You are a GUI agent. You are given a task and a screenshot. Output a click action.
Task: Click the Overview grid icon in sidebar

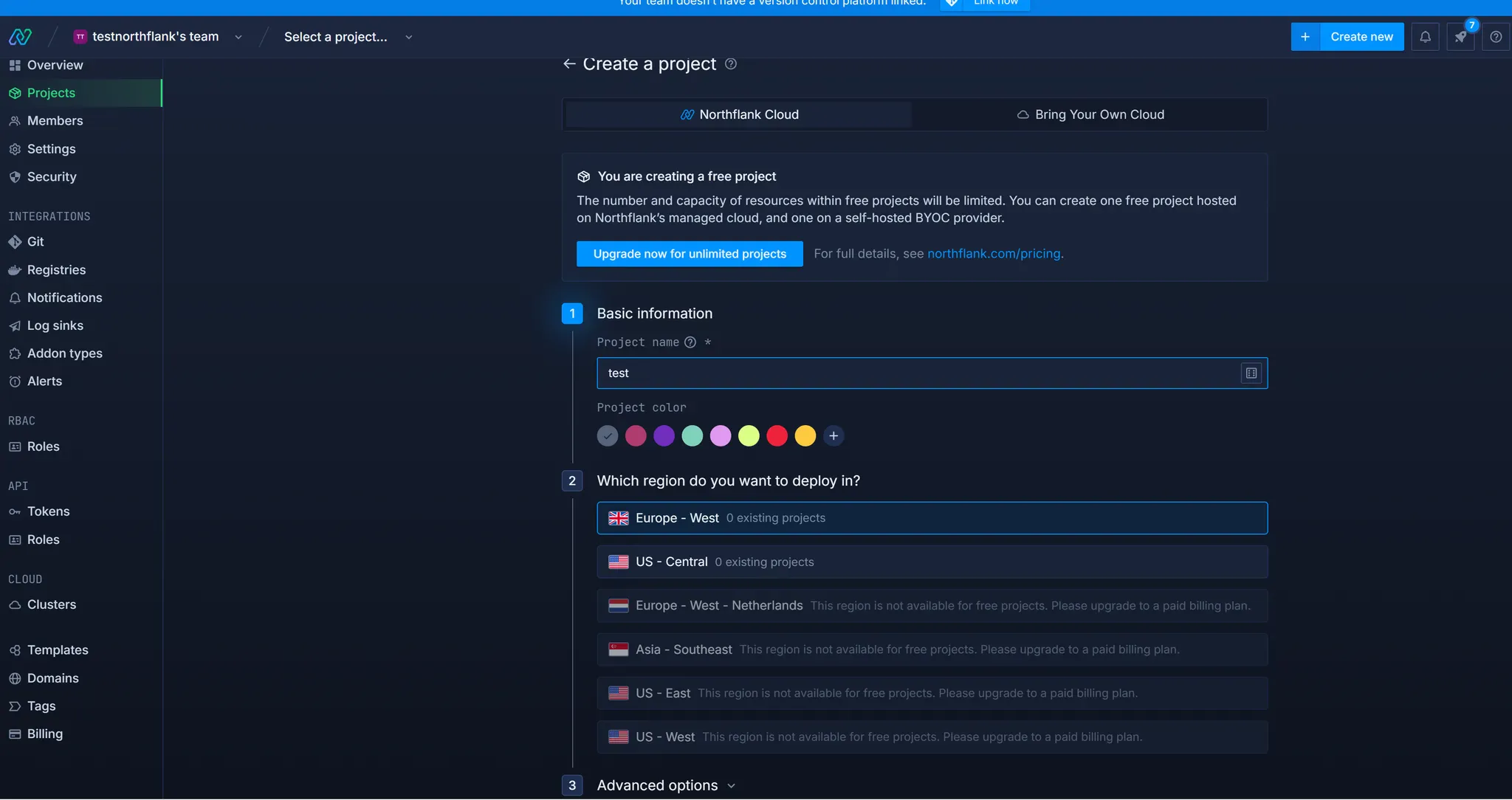(x=15, y=65)
